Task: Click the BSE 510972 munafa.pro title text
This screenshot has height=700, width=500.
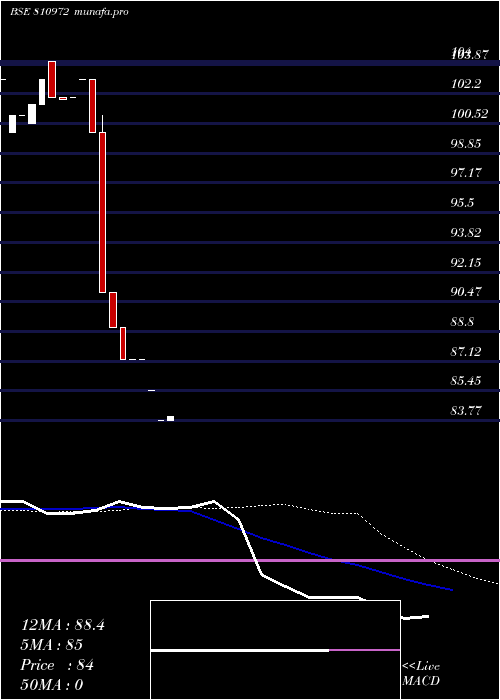Action: pos(69,12)
